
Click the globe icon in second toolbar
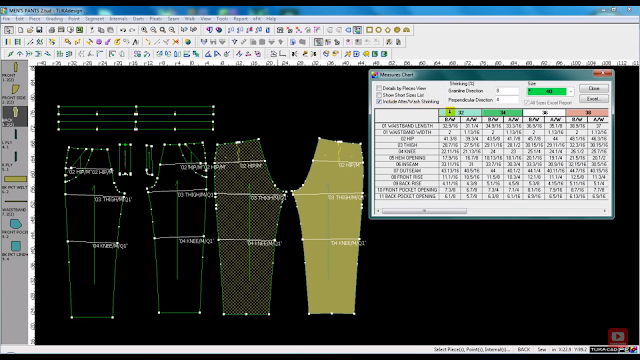pyautogui.click(x=188, y=42)
